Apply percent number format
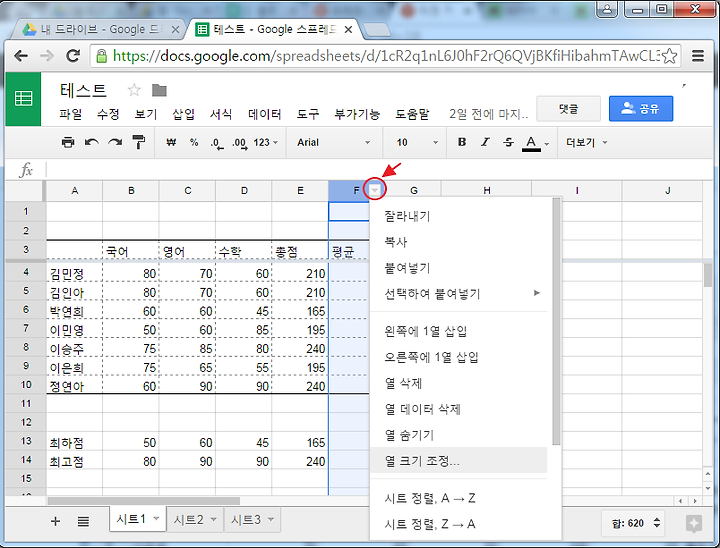This screenshot has height=548, width=720. (194, 142)
